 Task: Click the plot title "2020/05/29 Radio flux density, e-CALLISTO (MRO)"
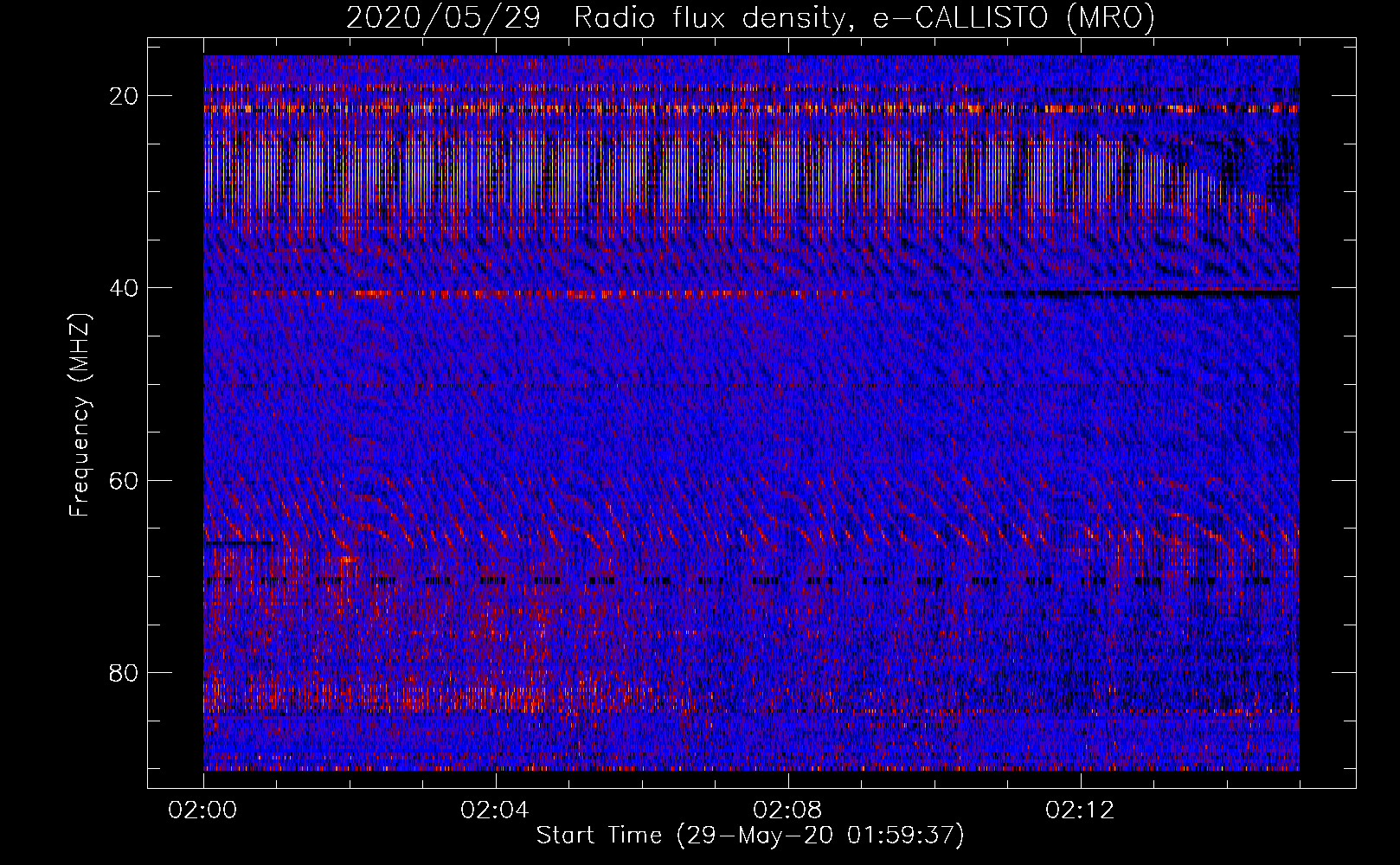tap(750, 17)
